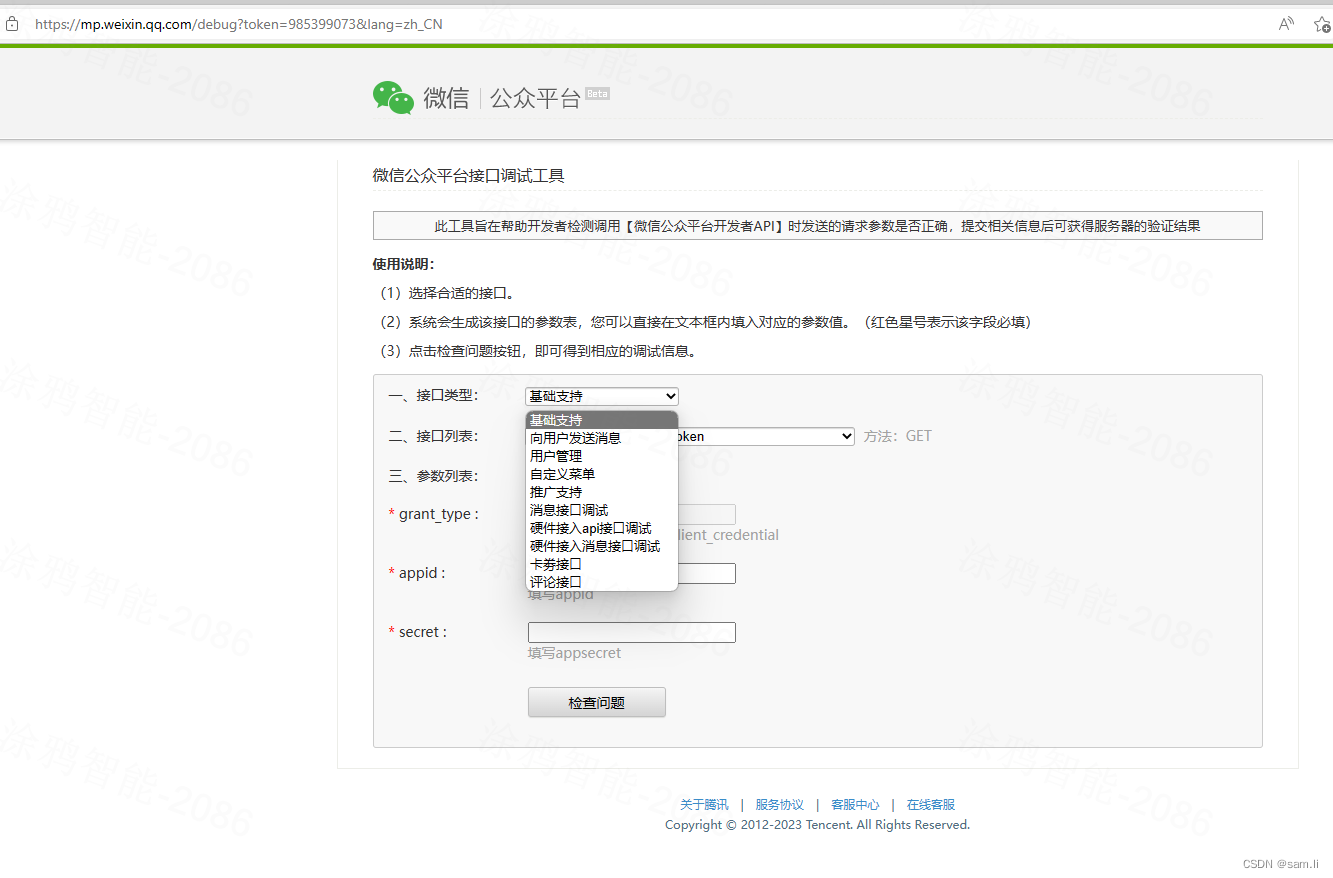Select 评论接口 from the dropdown
The height and width of the screenshot is (878, 1333).
pos(602,582)
